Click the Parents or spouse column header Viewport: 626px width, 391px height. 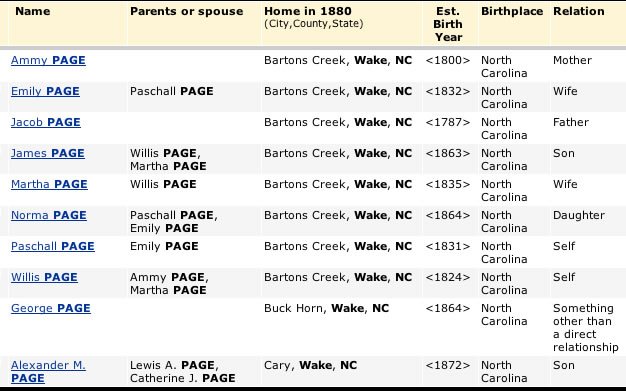[x=186, y=11]
